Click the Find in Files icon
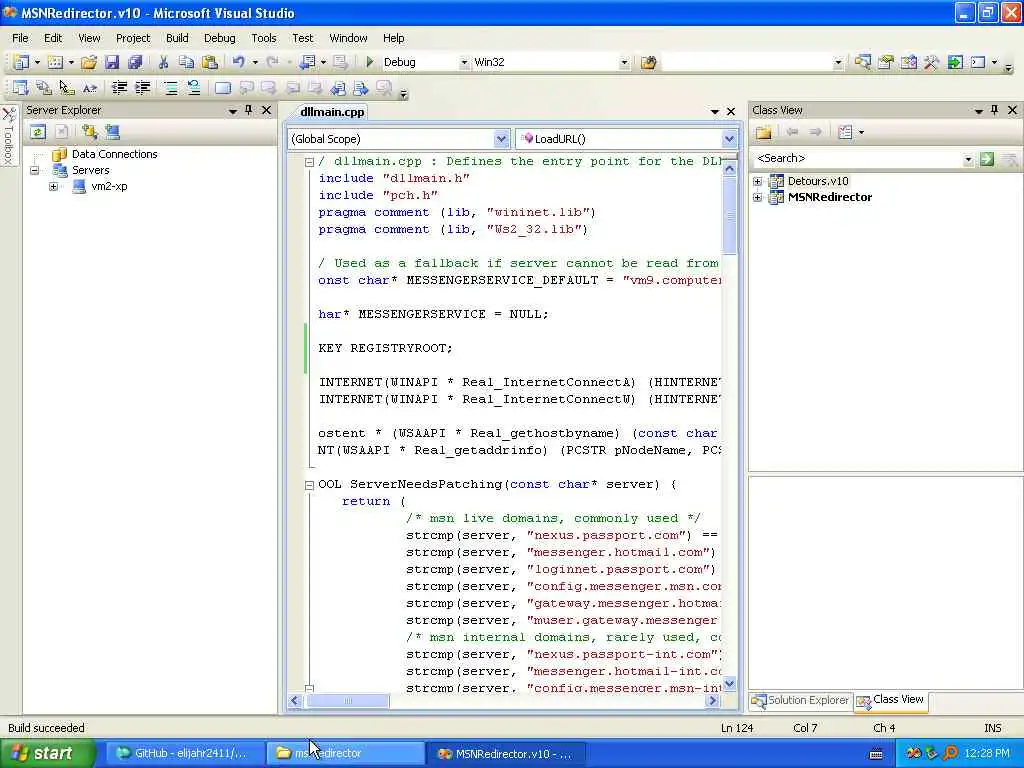The height and width of the screenshot is (768, 1024). 648,63
